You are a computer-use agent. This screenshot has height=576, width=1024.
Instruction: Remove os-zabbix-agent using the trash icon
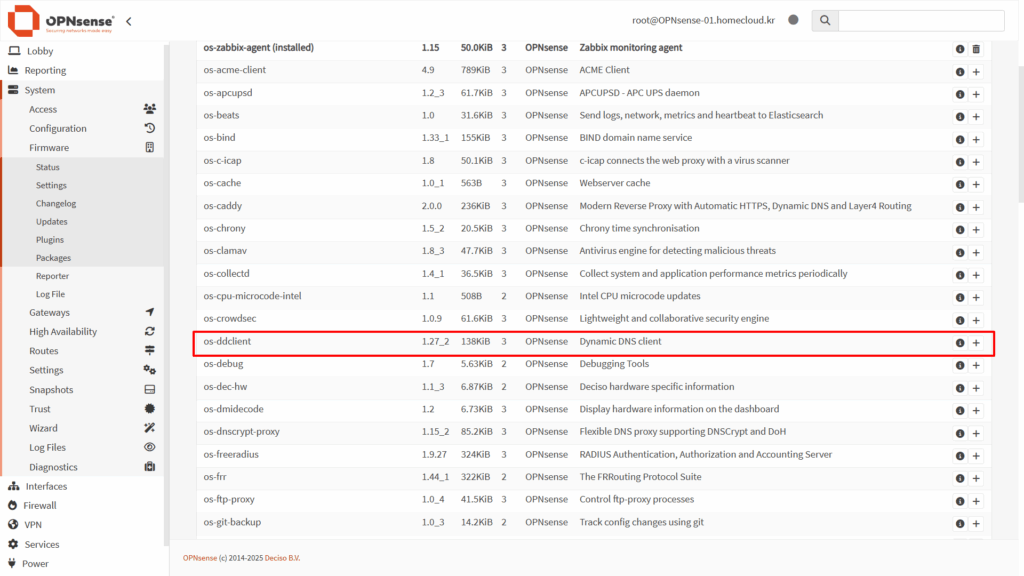click(x=976, y=49)
